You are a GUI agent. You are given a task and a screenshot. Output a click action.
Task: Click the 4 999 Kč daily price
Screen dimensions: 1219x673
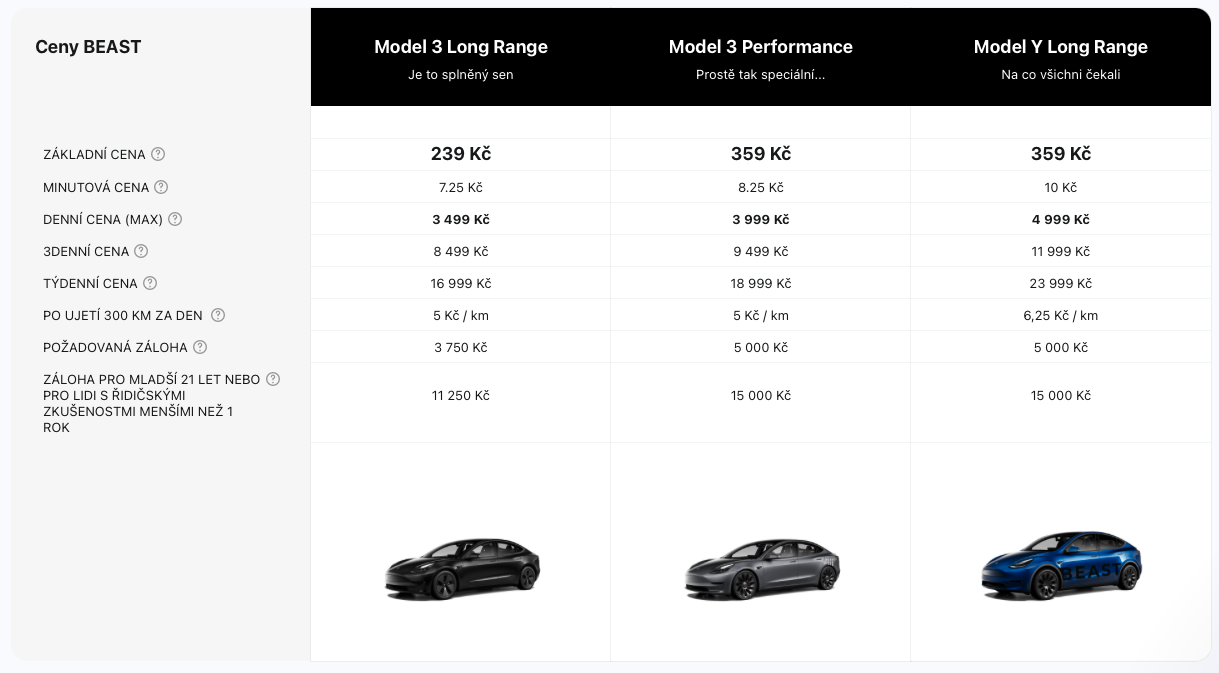(1061, 219)
